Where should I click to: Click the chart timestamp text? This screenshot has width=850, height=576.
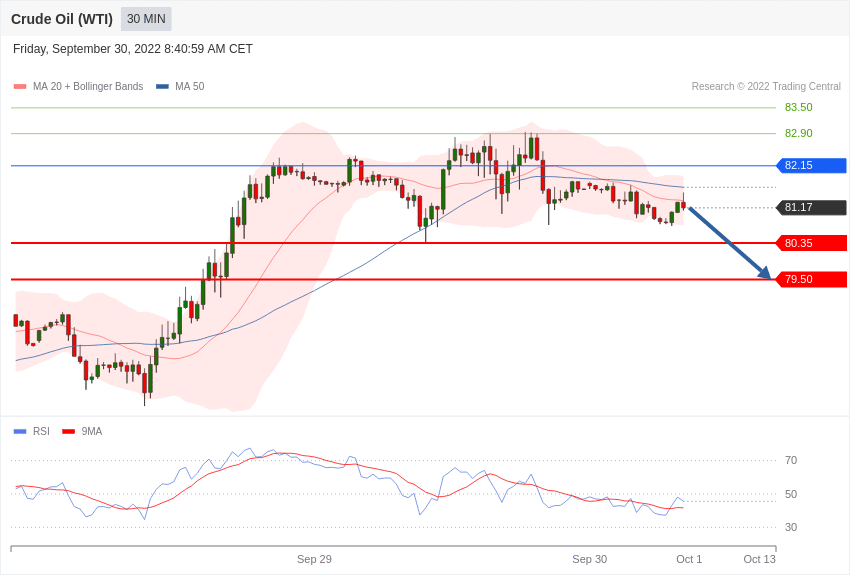[133, 49]
